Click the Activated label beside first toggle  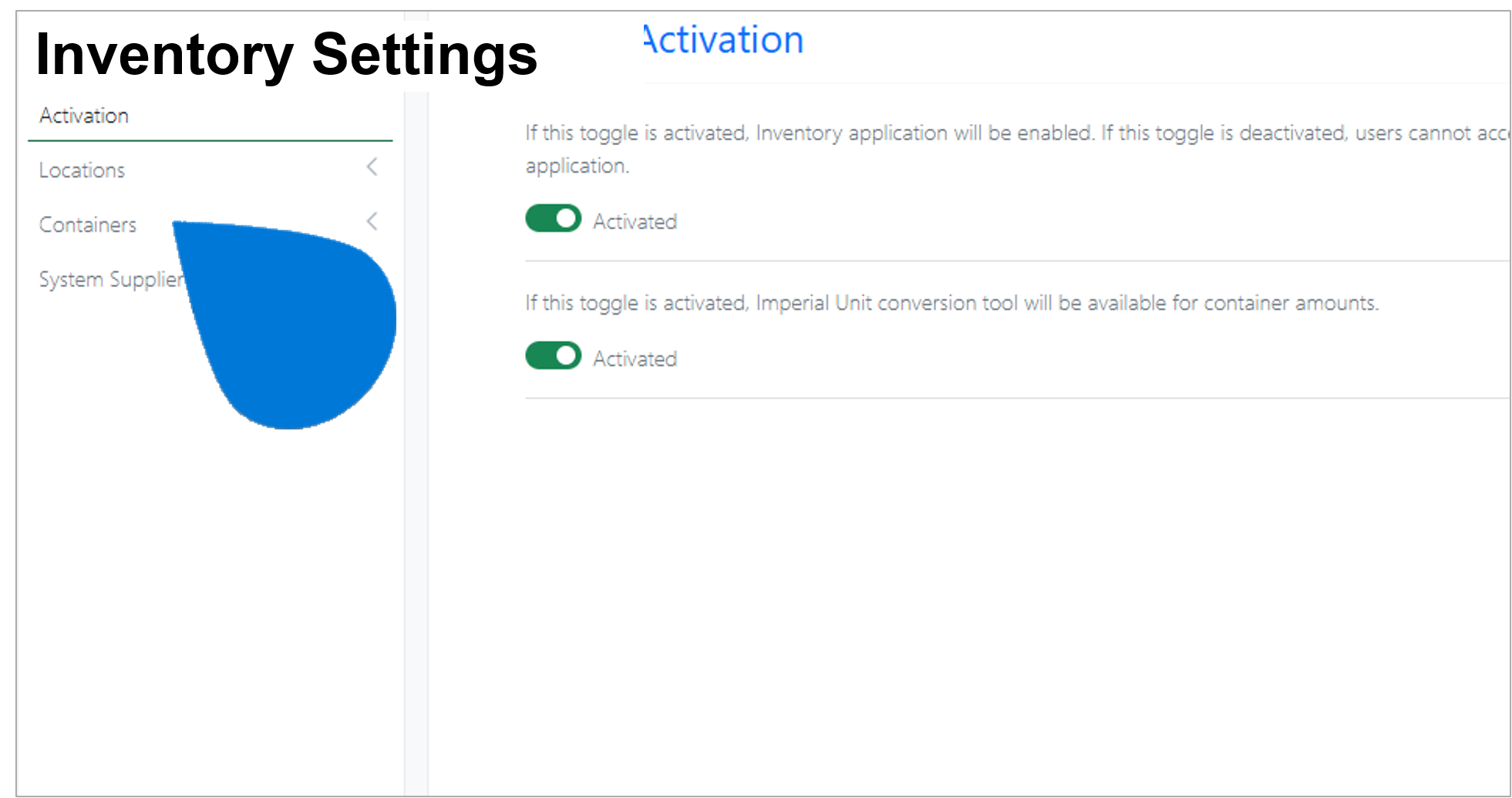[635, 222]
